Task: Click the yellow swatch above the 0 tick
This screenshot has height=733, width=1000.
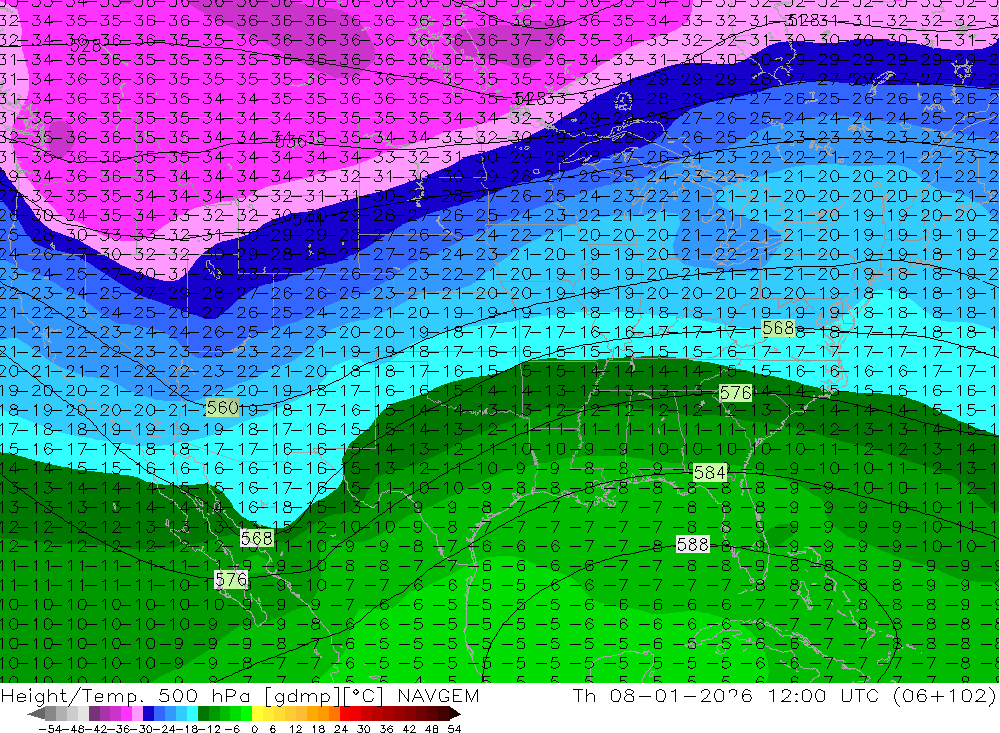Action: (x=257, y=713)
